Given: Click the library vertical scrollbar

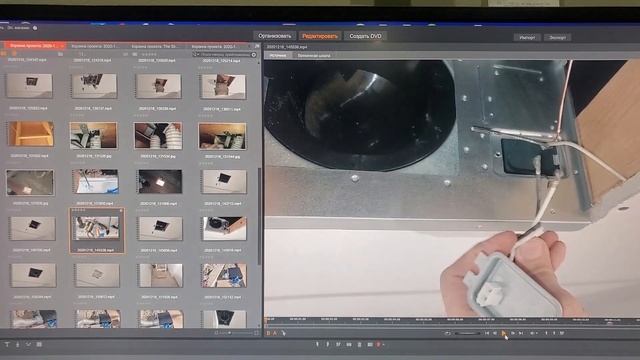Looking at the screenshot, I should tap(259, 216).
